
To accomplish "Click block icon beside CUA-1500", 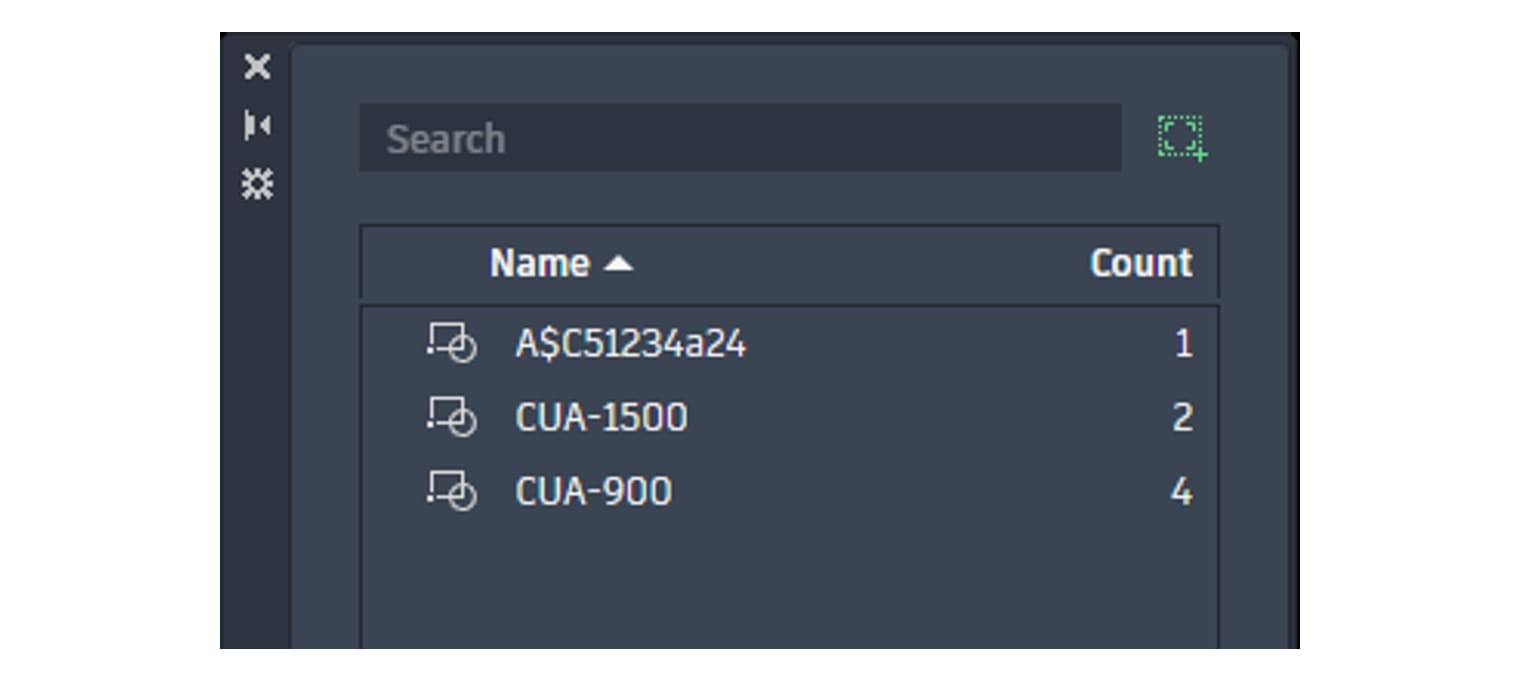I will (x=452, y=417).
